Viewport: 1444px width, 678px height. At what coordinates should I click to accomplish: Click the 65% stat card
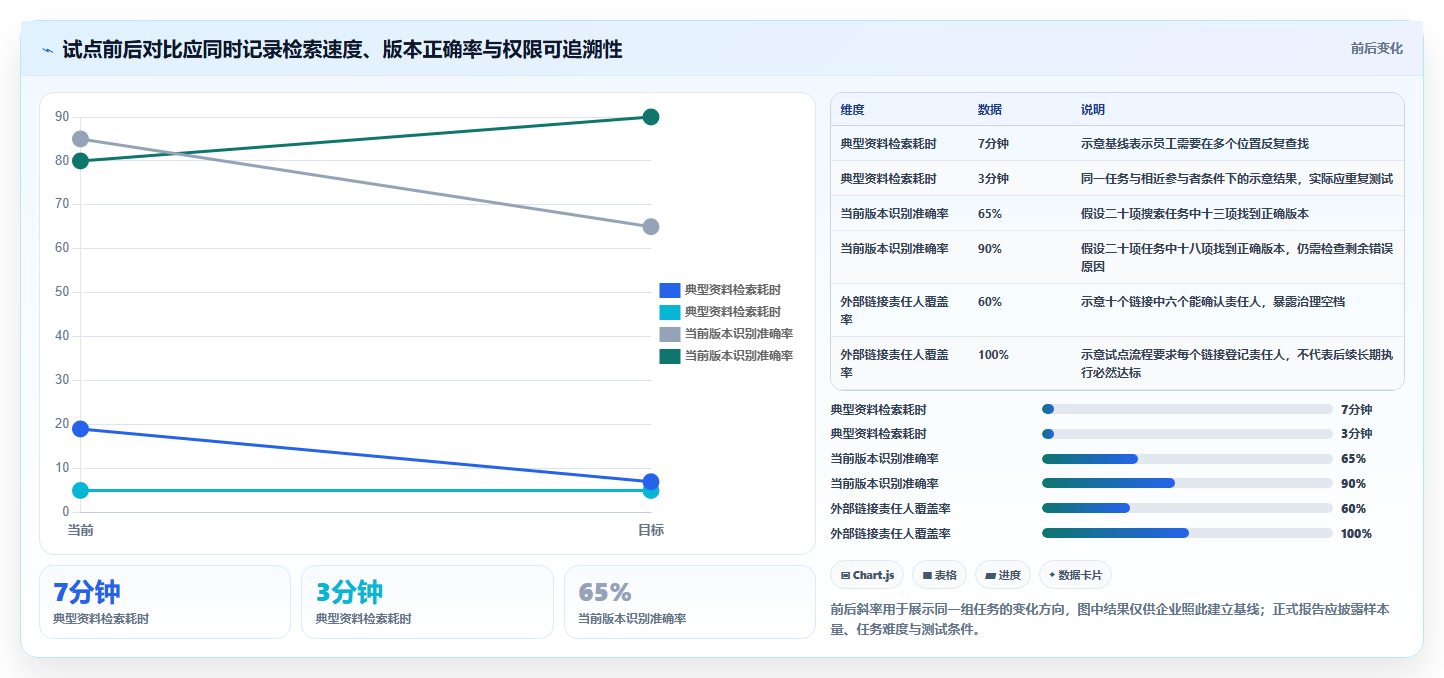point(690,602)
